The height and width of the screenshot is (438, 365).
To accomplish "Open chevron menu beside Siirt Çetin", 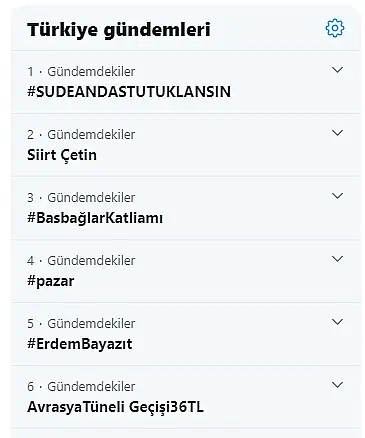I will pyautogui.click(x=338, y=133).
